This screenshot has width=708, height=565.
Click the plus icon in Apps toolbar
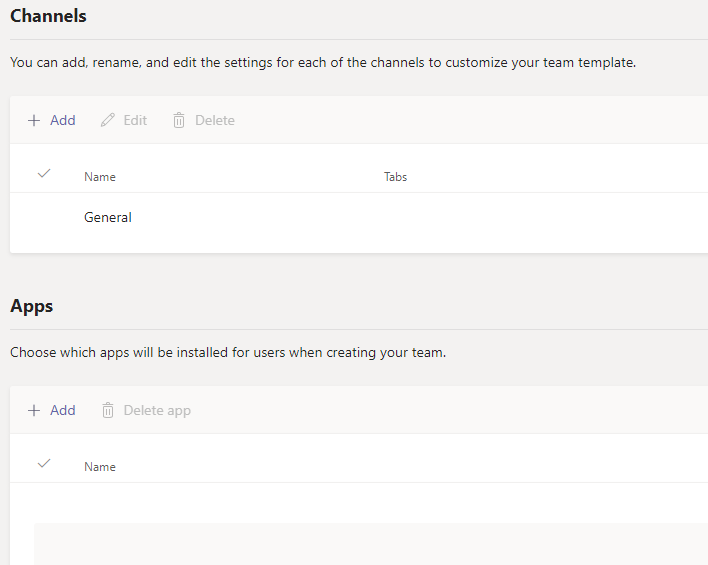tap(34, 410)
